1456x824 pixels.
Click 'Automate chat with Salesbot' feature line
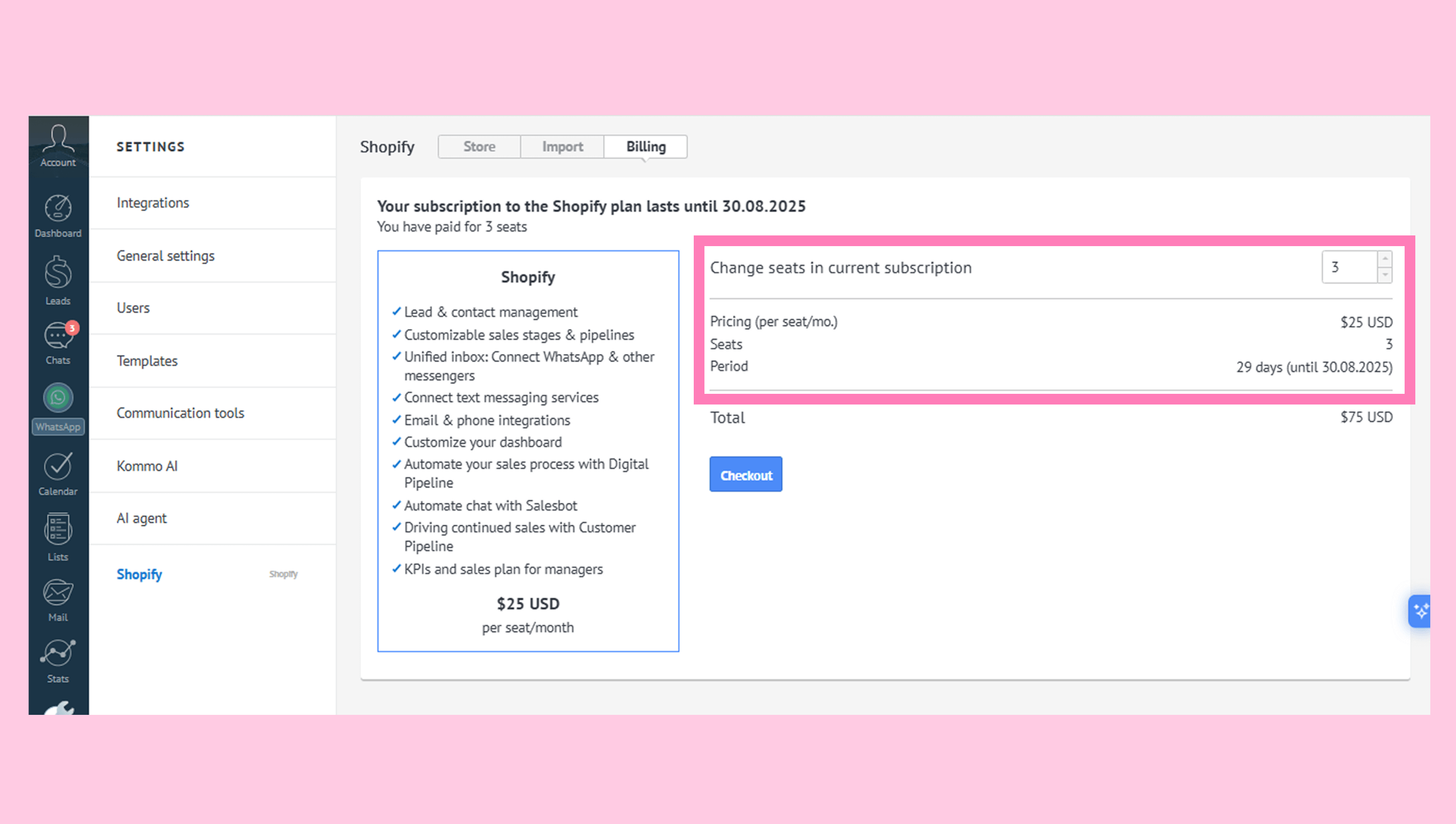coord(490,506)
